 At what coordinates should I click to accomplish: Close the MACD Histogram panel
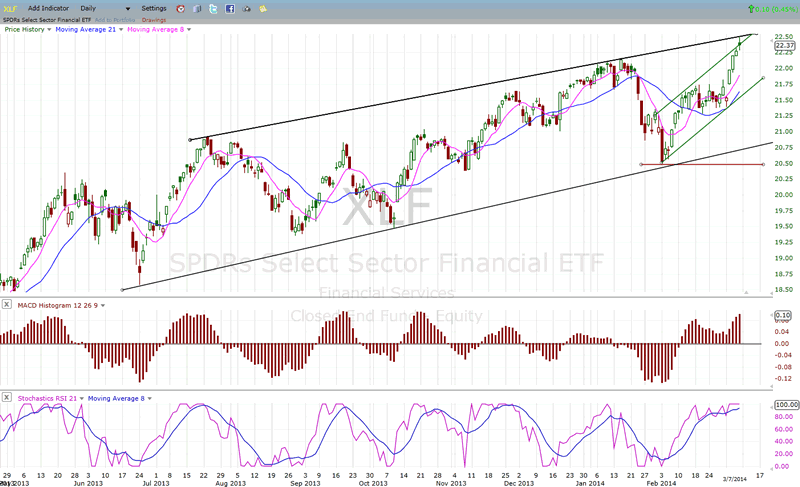(7, 302)
